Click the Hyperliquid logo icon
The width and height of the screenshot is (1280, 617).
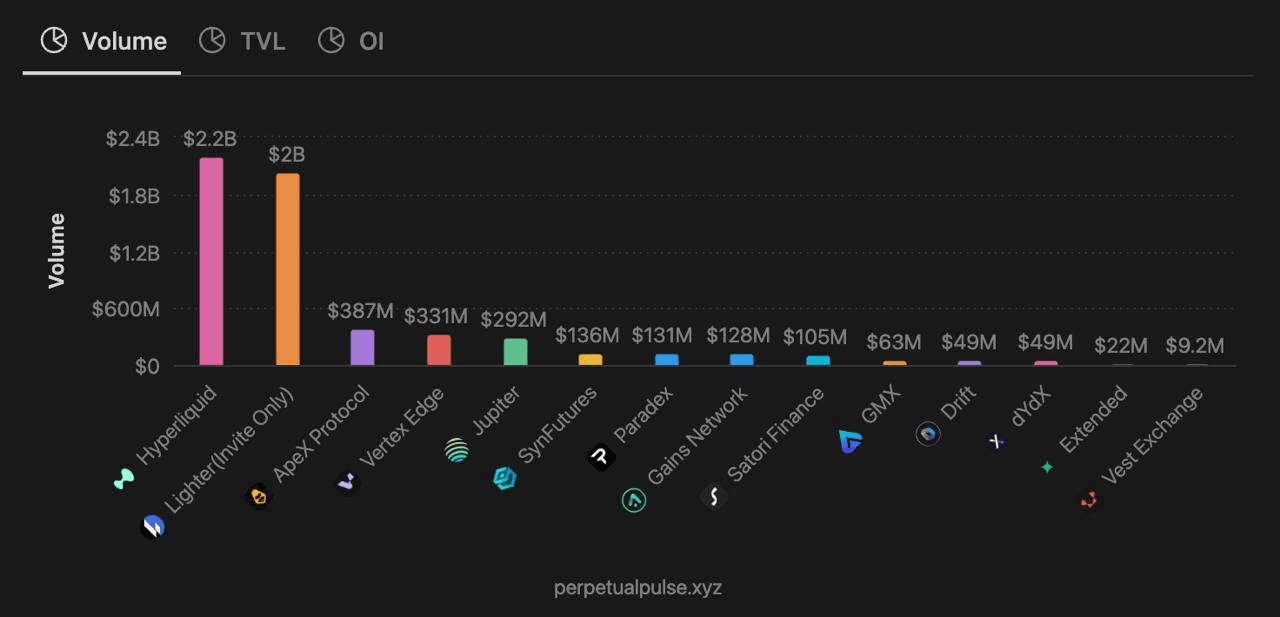click(124, 480)
